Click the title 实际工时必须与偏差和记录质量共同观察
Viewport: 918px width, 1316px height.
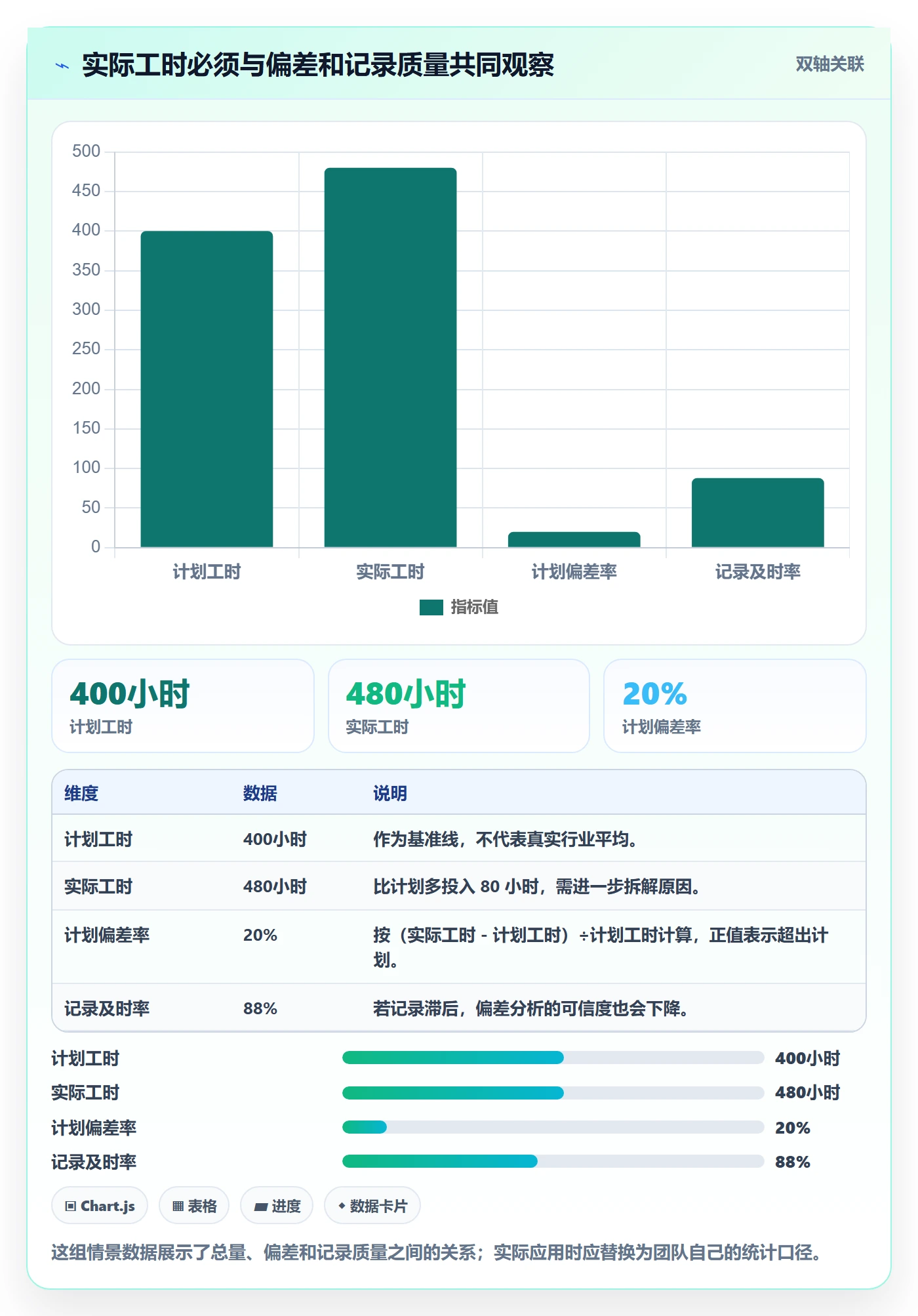tap(318, 65)
